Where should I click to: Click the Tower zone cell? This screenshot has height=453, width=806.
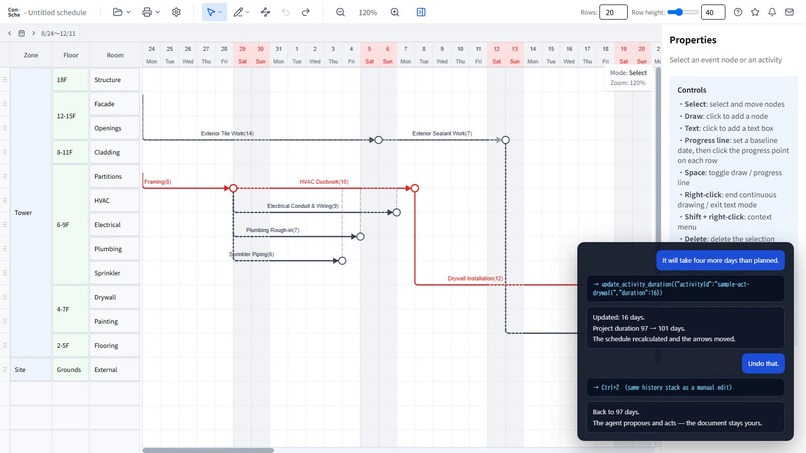(31, 212)
